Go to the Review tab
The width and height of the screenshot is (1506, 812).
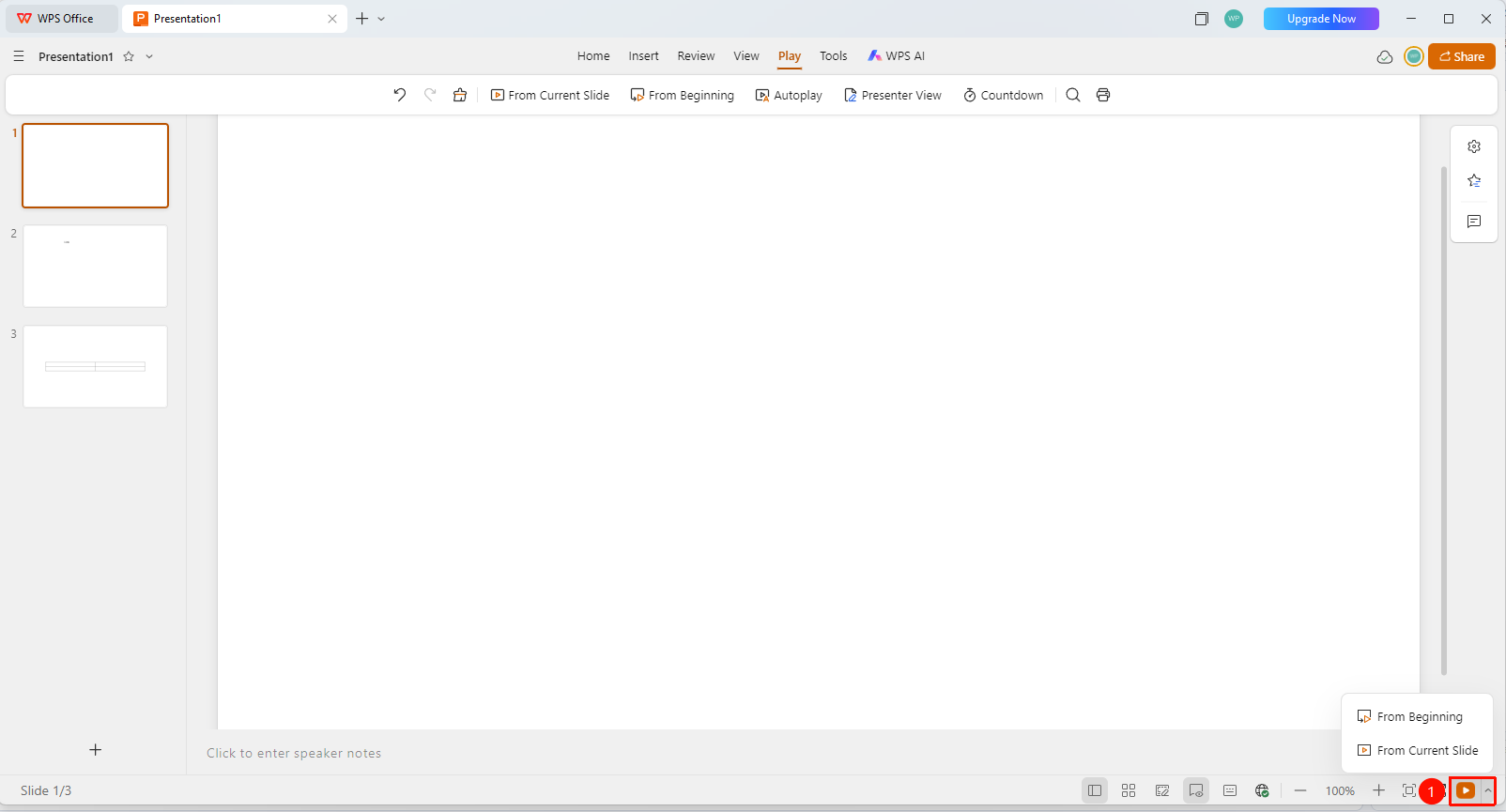tap(696, 56)
